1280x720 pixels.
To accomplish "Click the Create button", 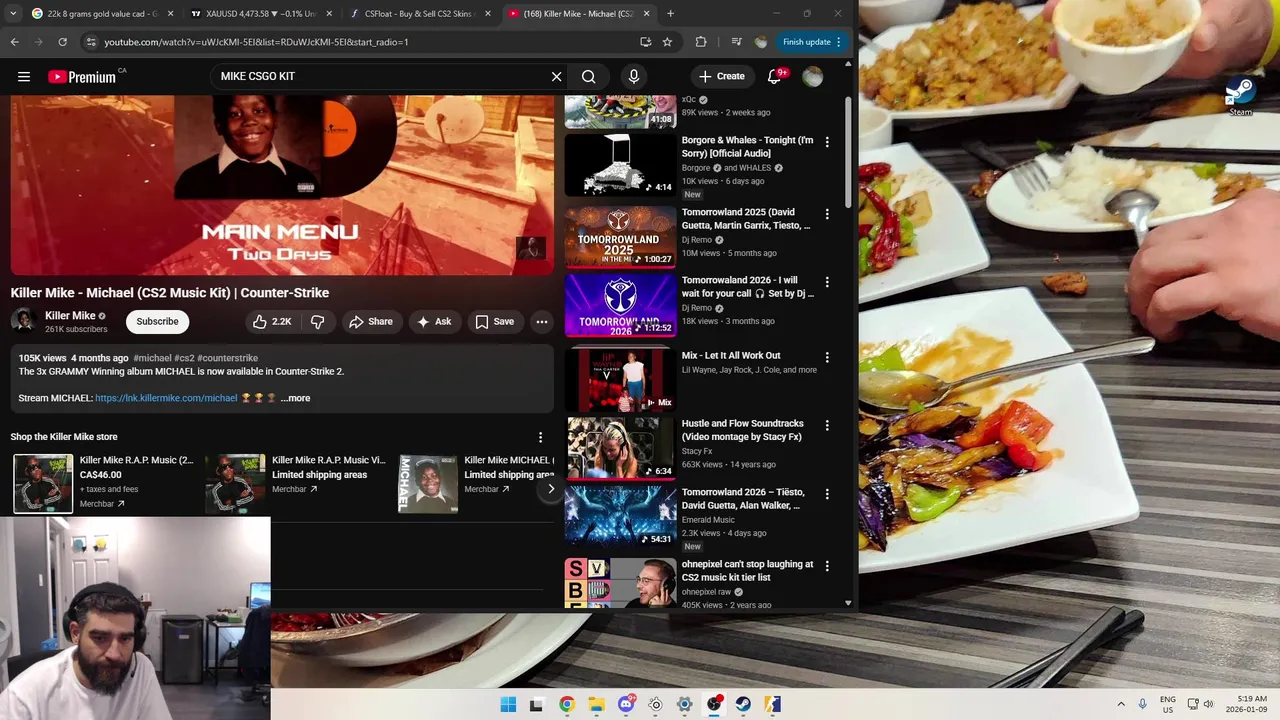I will click(x=722, y=76).
